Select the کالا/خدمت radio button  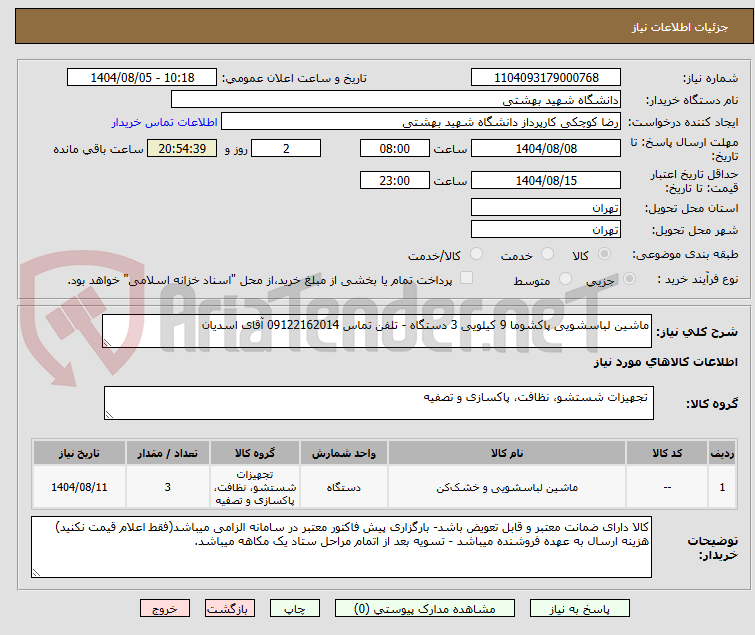tap(476, 254)
